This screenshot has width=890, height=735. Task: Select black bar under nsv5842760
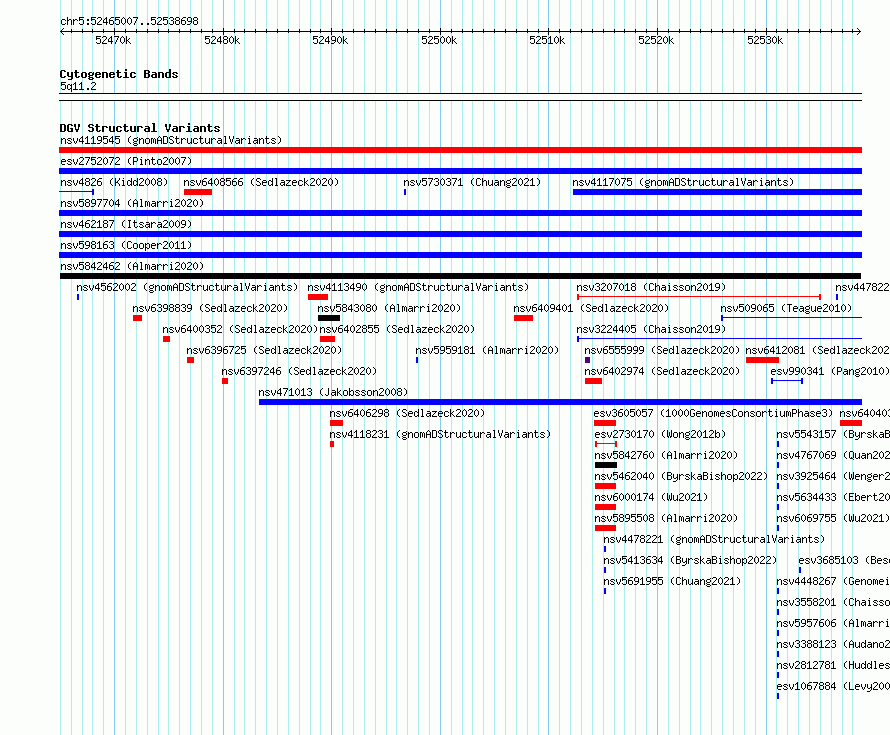606,465
